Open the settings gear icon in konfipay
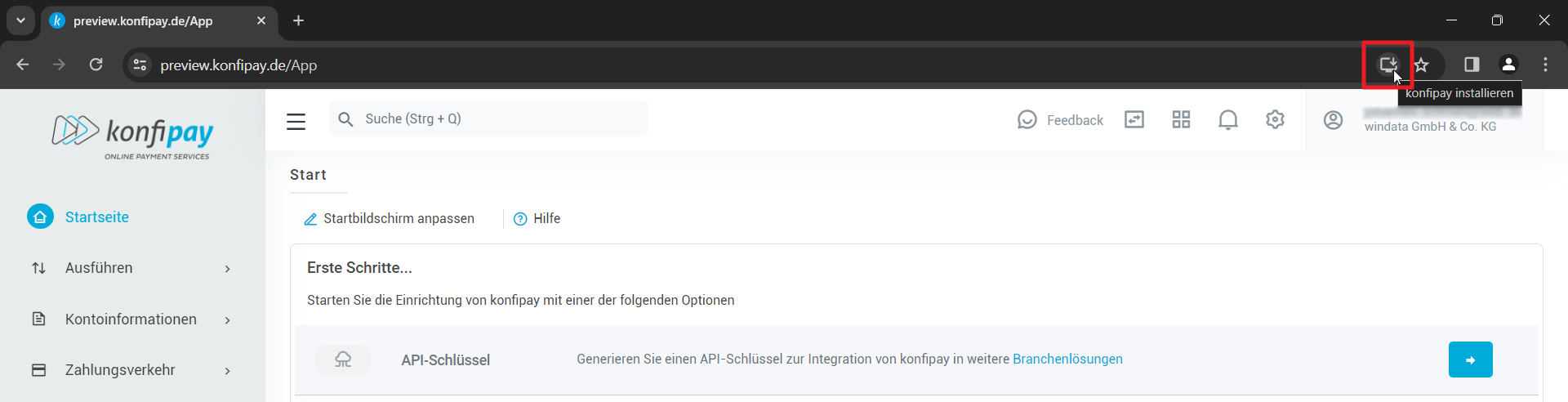Viewport: 1568px width, 402px height. pos(1275,120)
